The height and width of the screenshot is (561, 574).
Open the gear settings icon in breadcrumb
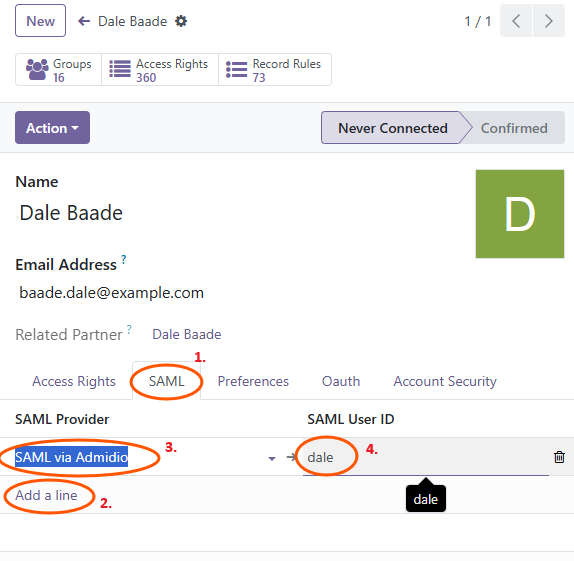tap(181, 21)
